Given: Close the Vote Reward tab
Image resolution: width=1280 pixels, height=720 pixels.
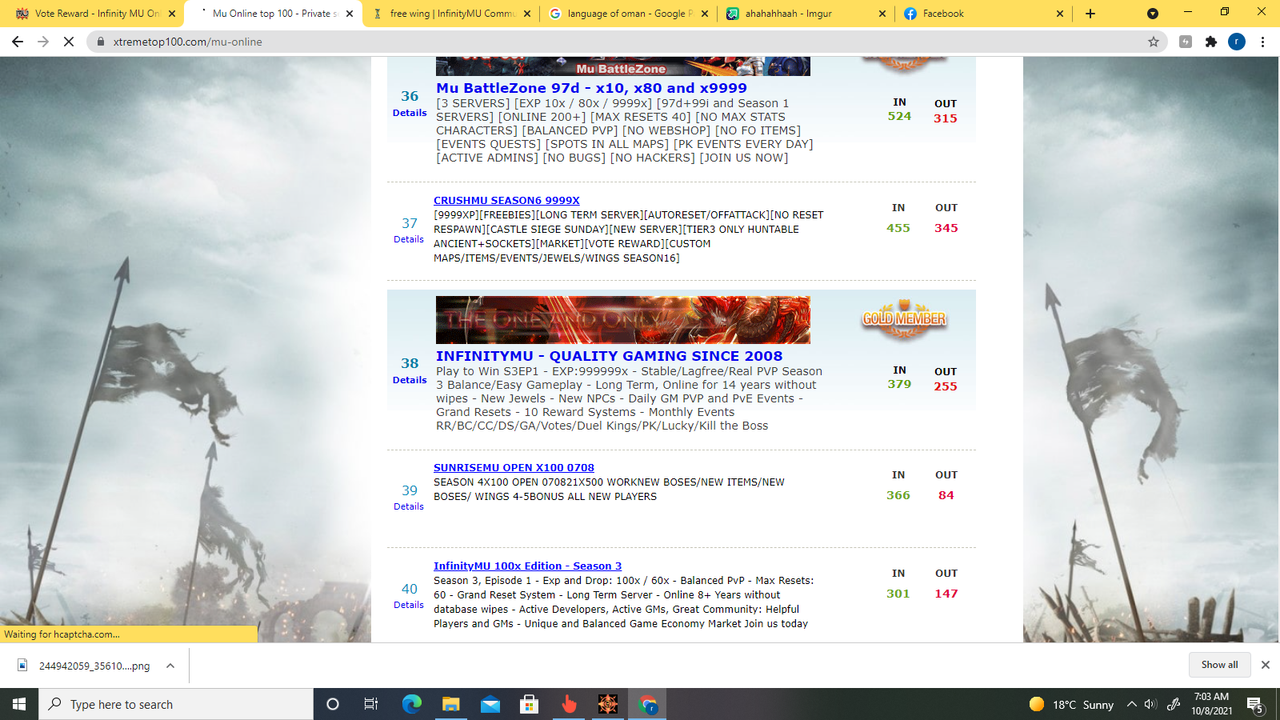Looking at the screenshot, I should point(171,14).
